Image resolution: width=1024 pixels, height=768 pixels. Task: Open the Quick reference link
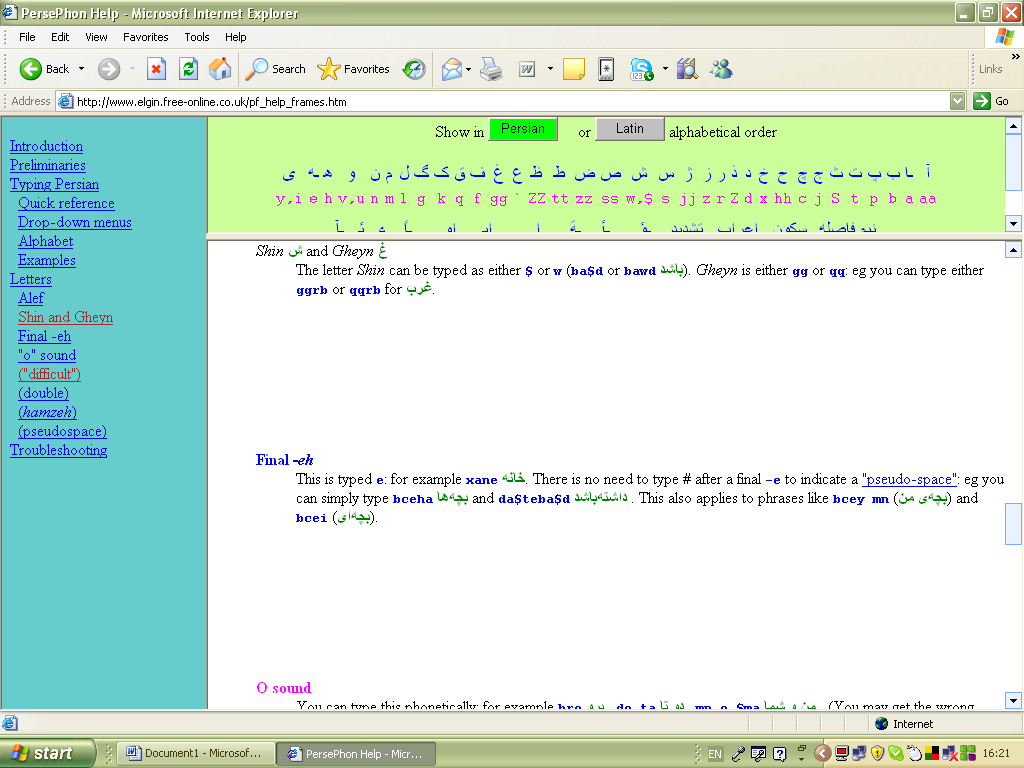coord(66,203)
